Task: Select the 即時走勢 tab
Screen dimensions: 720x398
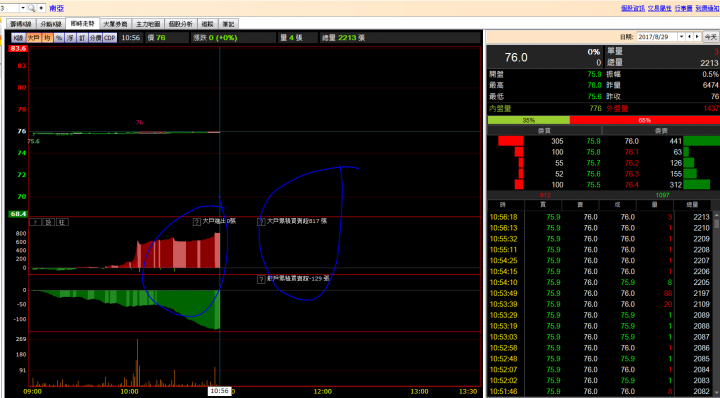Action: pos(82,23)
